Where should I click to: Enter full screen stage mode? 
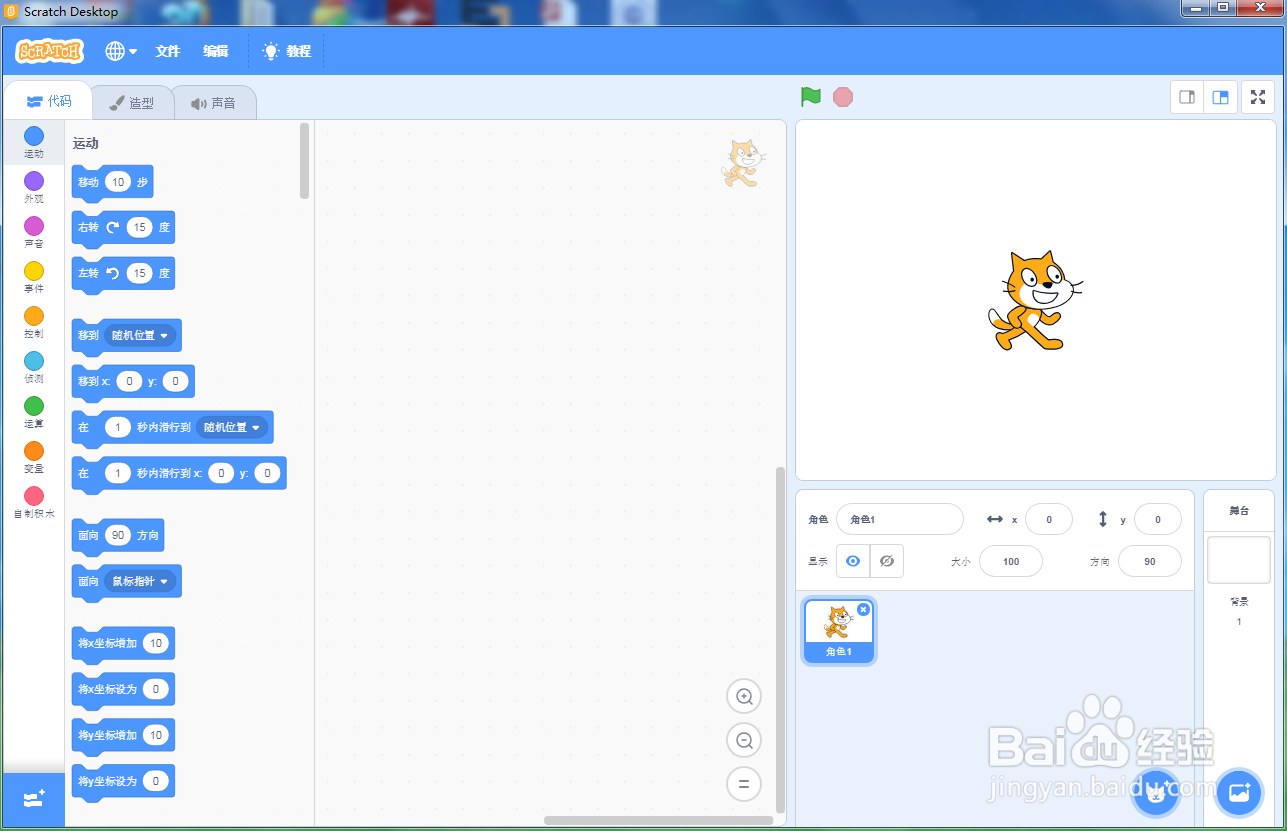1258,97
